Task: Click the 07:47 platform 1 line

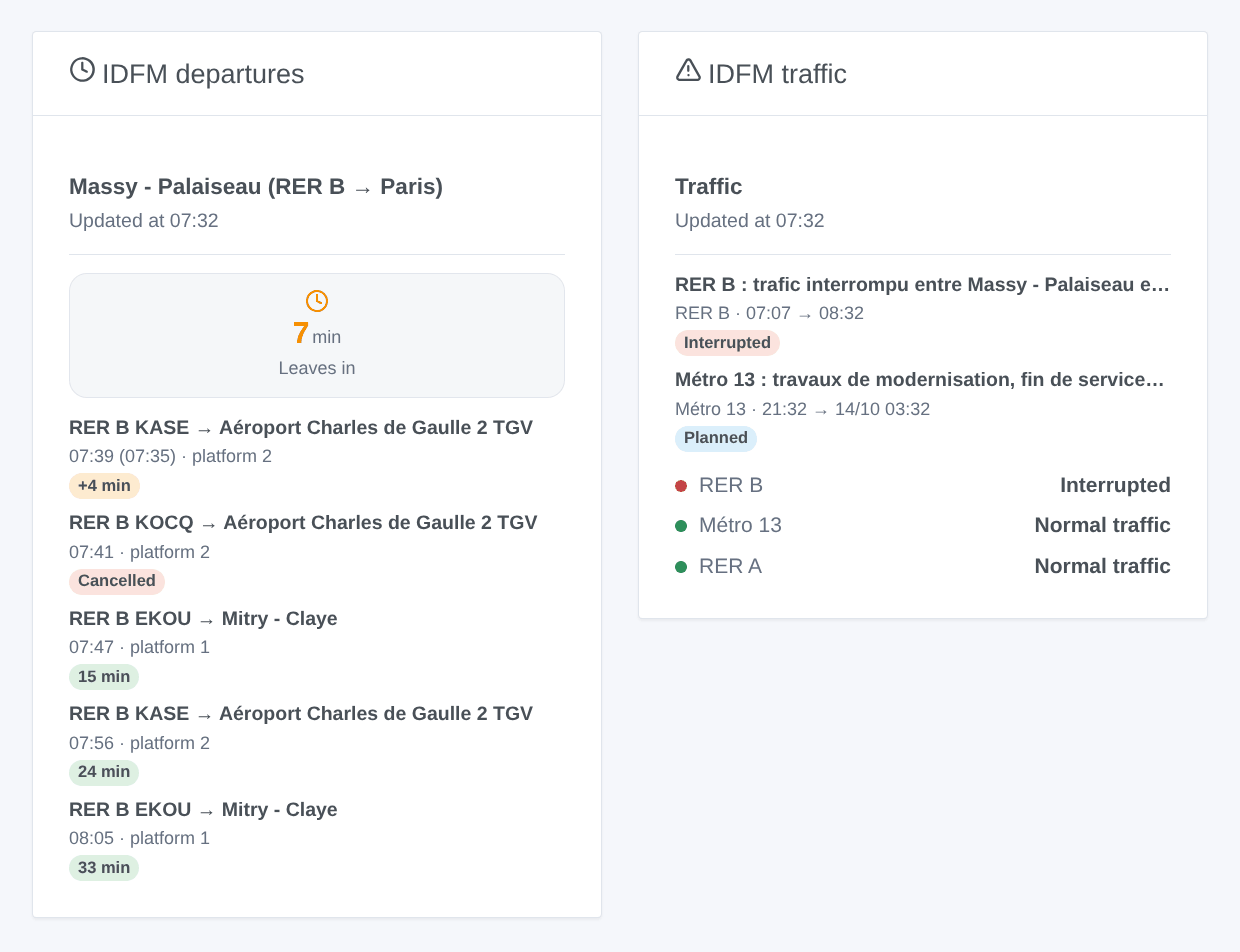Action: click(139, 648)
